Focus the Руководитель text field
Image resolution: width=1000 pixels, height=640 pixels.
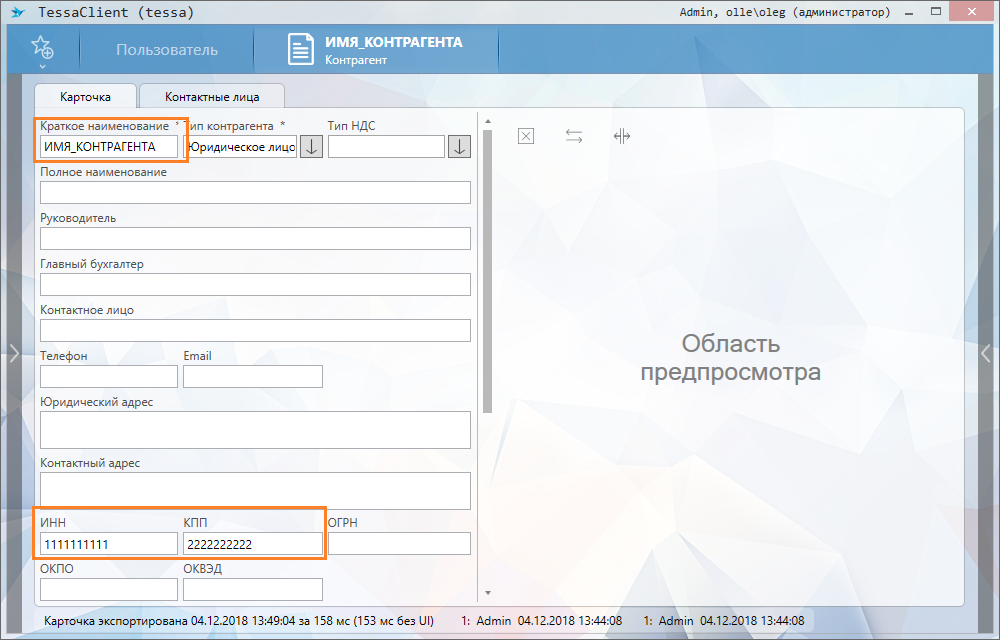tap(255, 238)
